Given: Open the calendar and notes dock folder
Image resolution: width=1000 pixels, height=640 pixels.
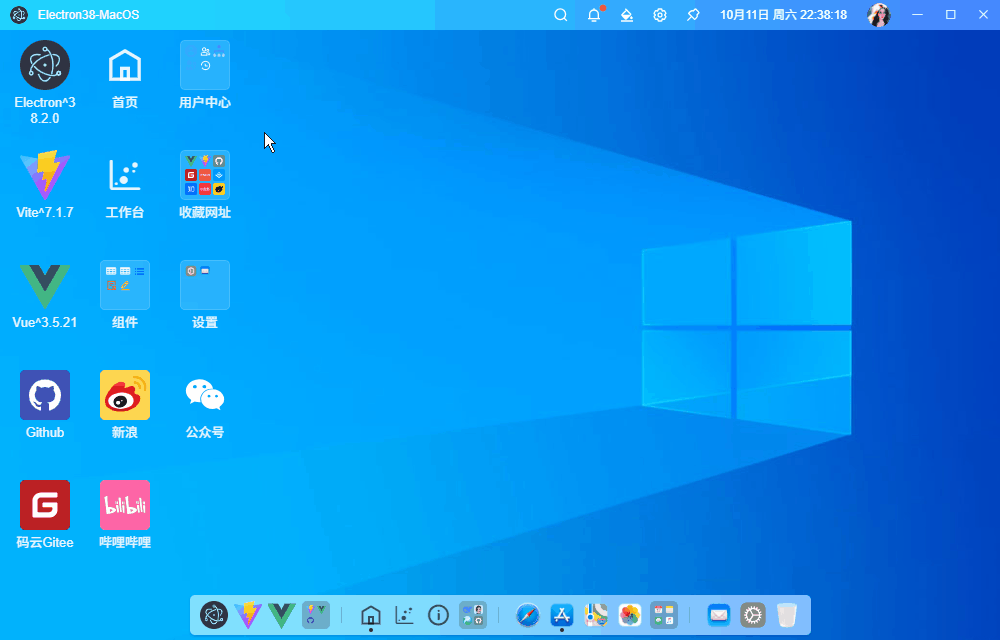Looking at the screenshot, I should [x=664, y=615].
